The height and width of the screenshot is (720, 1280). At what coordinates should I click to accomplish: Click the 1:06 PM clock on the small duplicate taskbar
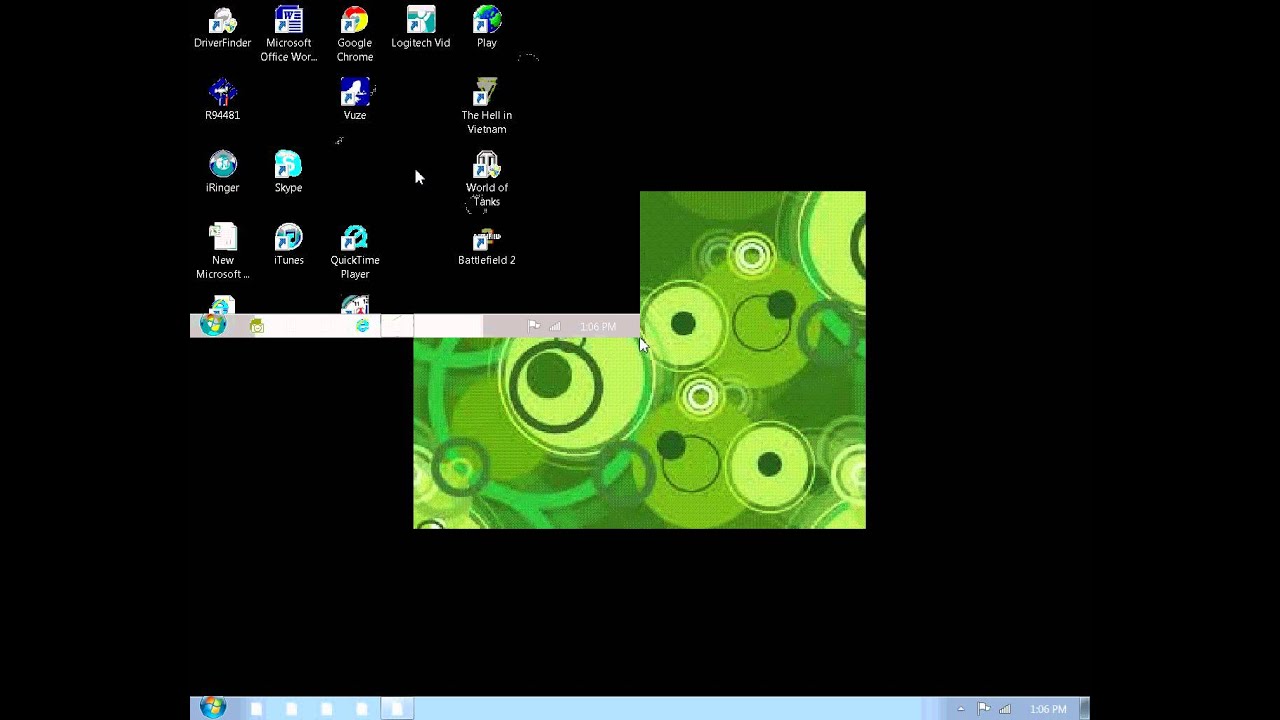pos(598,326)
